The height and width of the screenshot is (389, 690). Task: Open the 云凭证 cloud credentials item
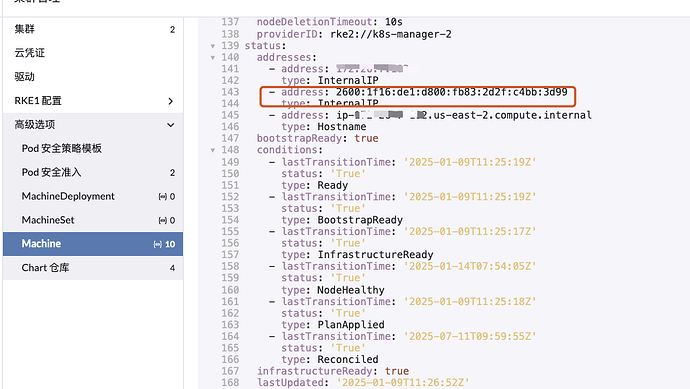pyautogui.click(x=93, y=53)
